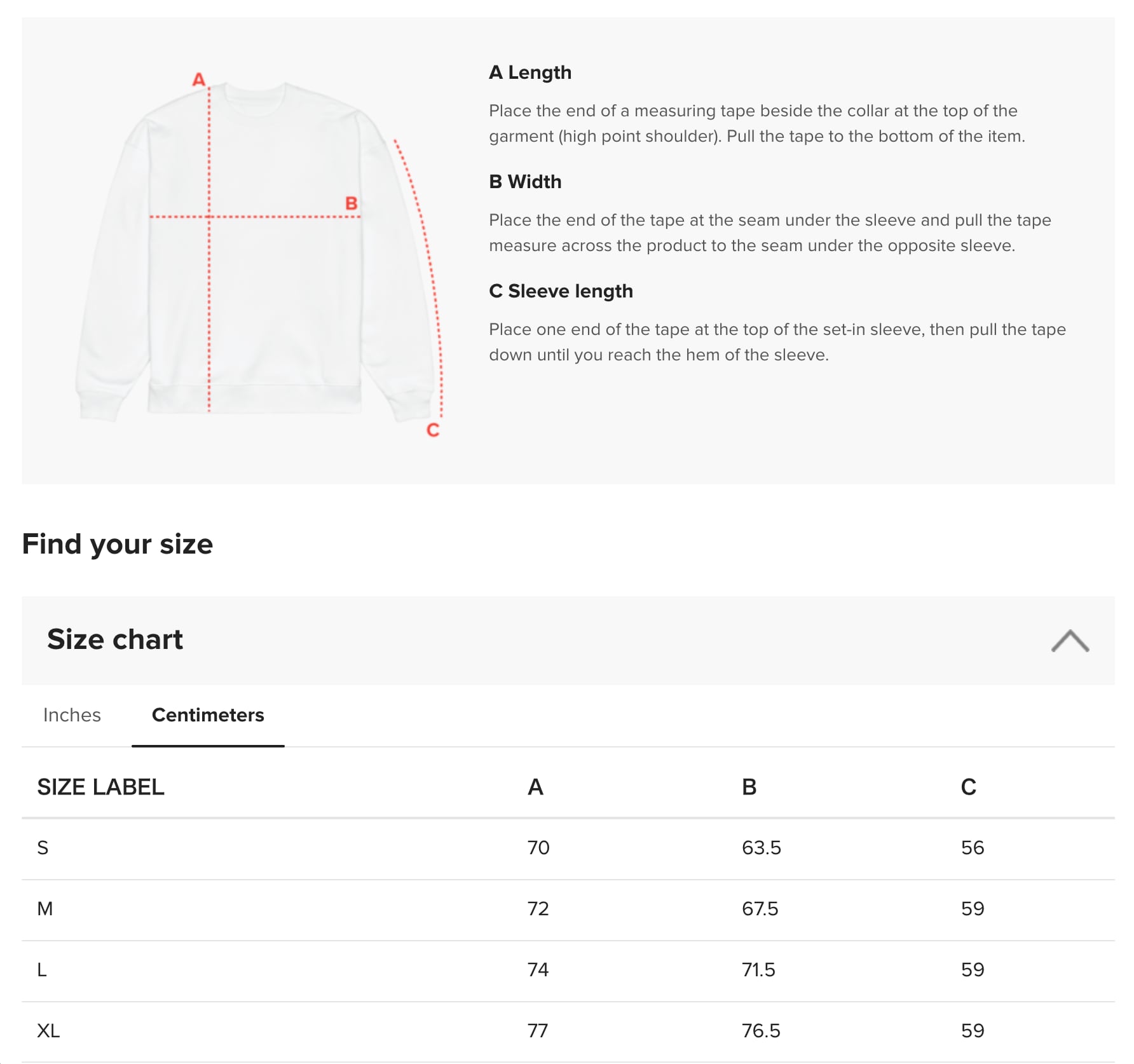
Task: Click the SIZE LABEL column header
Action: pos(100,787)
